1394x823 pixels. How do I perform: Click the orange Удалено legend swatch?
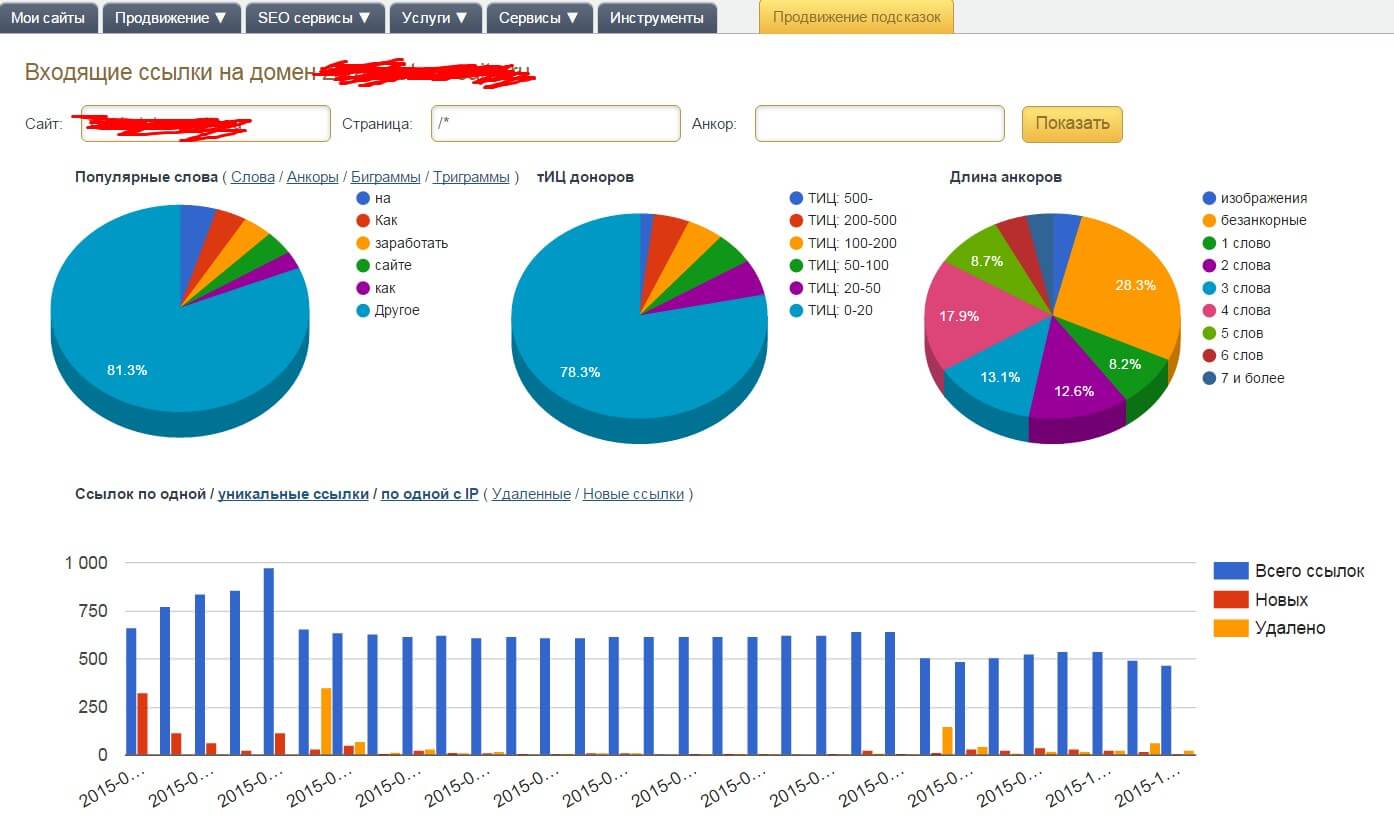tap(1231, 628)
